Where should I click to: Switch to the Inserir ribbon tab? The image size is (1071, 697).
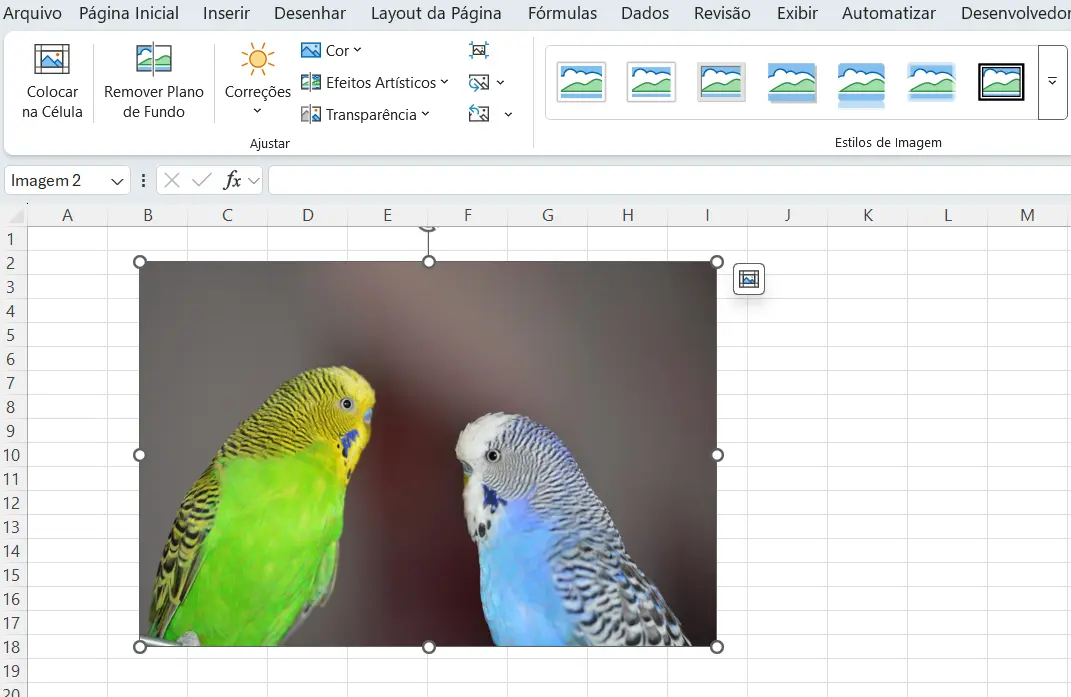point(226,13)
